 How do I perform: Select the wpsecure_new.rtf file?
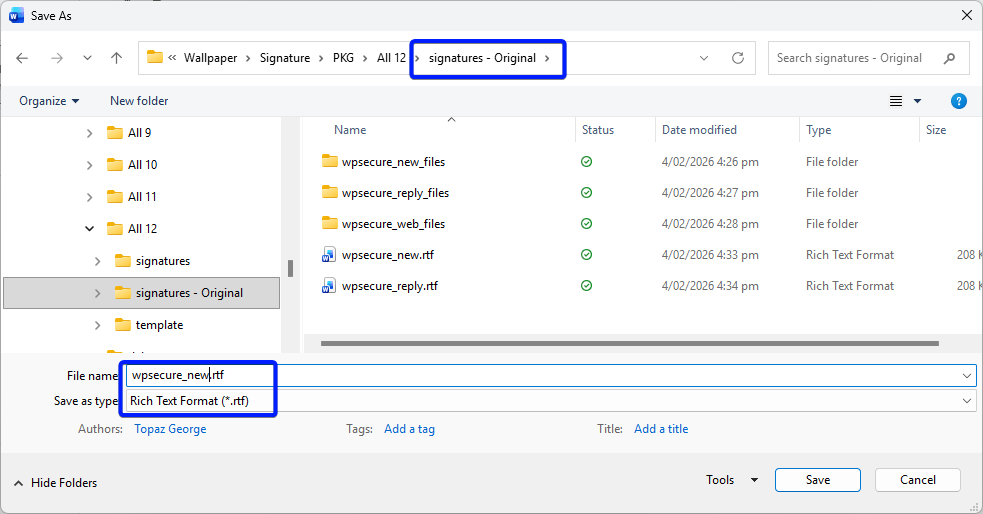pyautogui.click(x=387, y=255)
